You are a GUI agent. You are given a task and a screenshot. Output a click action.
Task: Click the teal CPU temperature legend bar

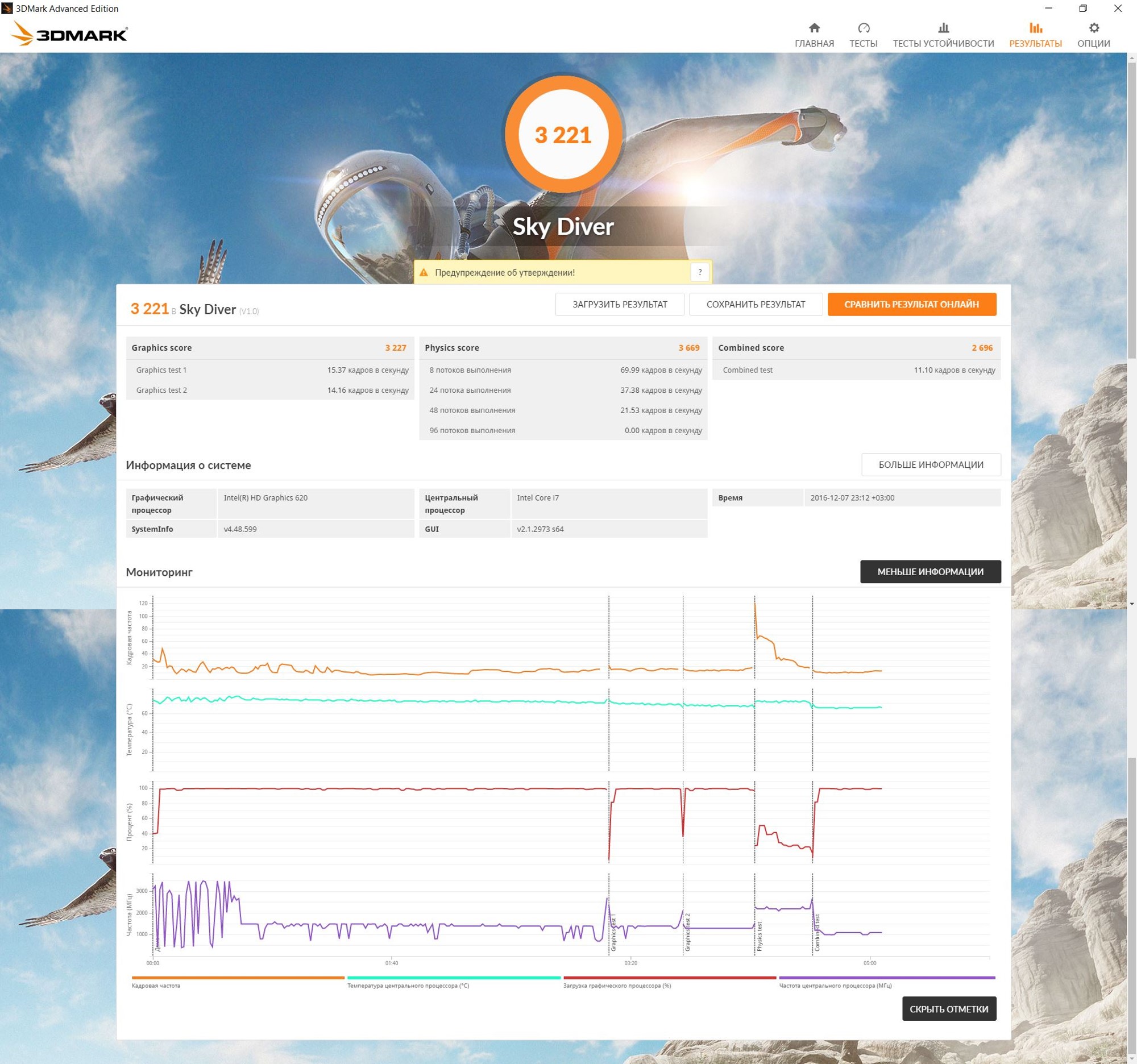(454, 978)
